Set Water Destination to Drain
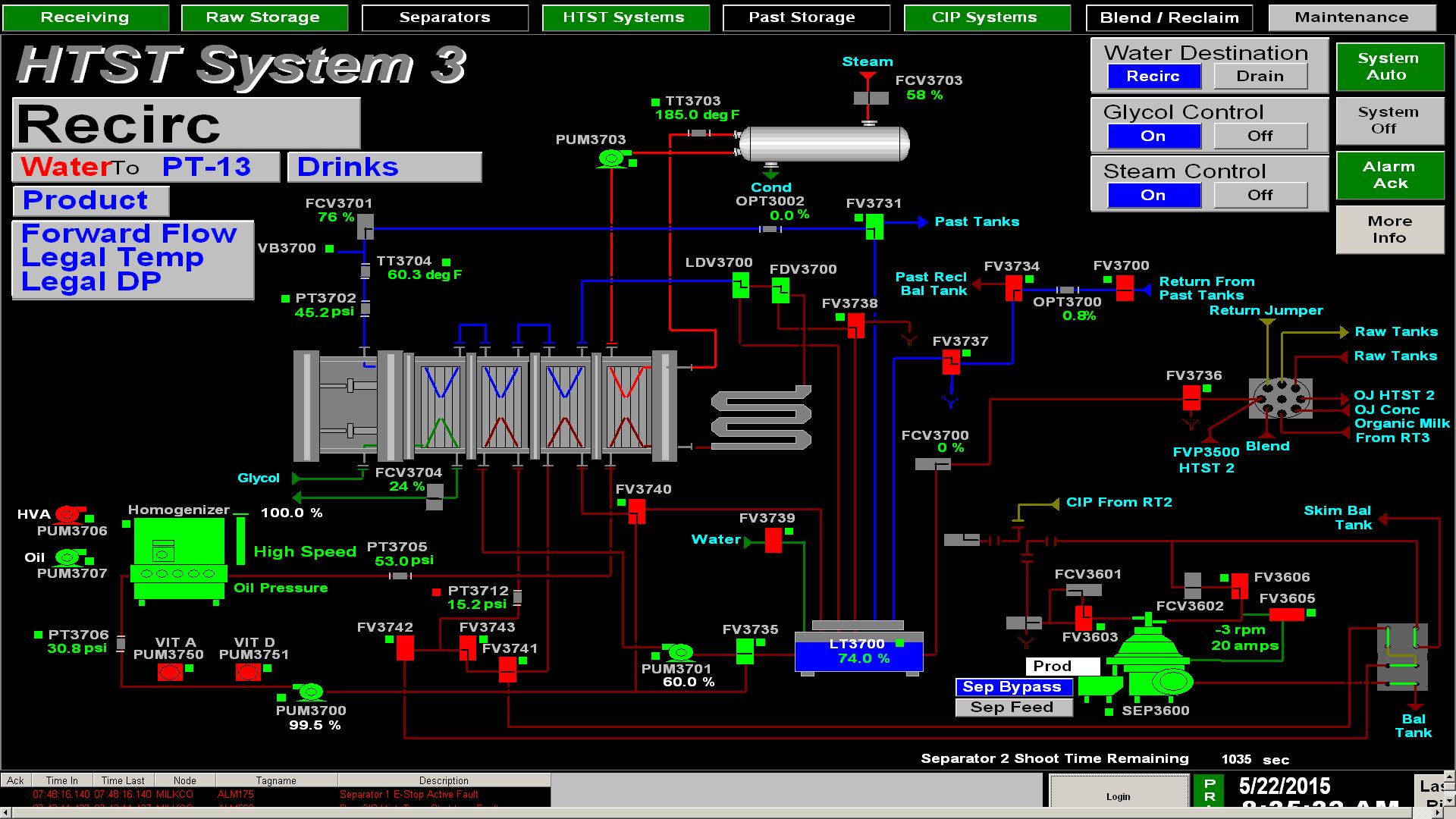The width and height of the screenshot is (1456, 819). coord(1260,76)
